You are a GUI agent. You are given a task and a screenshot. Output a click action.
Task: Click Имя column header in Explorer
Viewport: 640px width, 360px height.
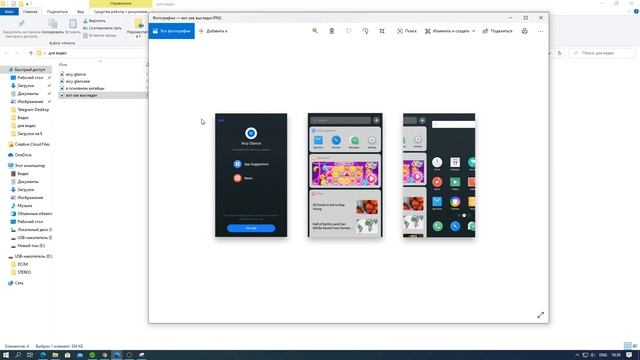[63, 64]
